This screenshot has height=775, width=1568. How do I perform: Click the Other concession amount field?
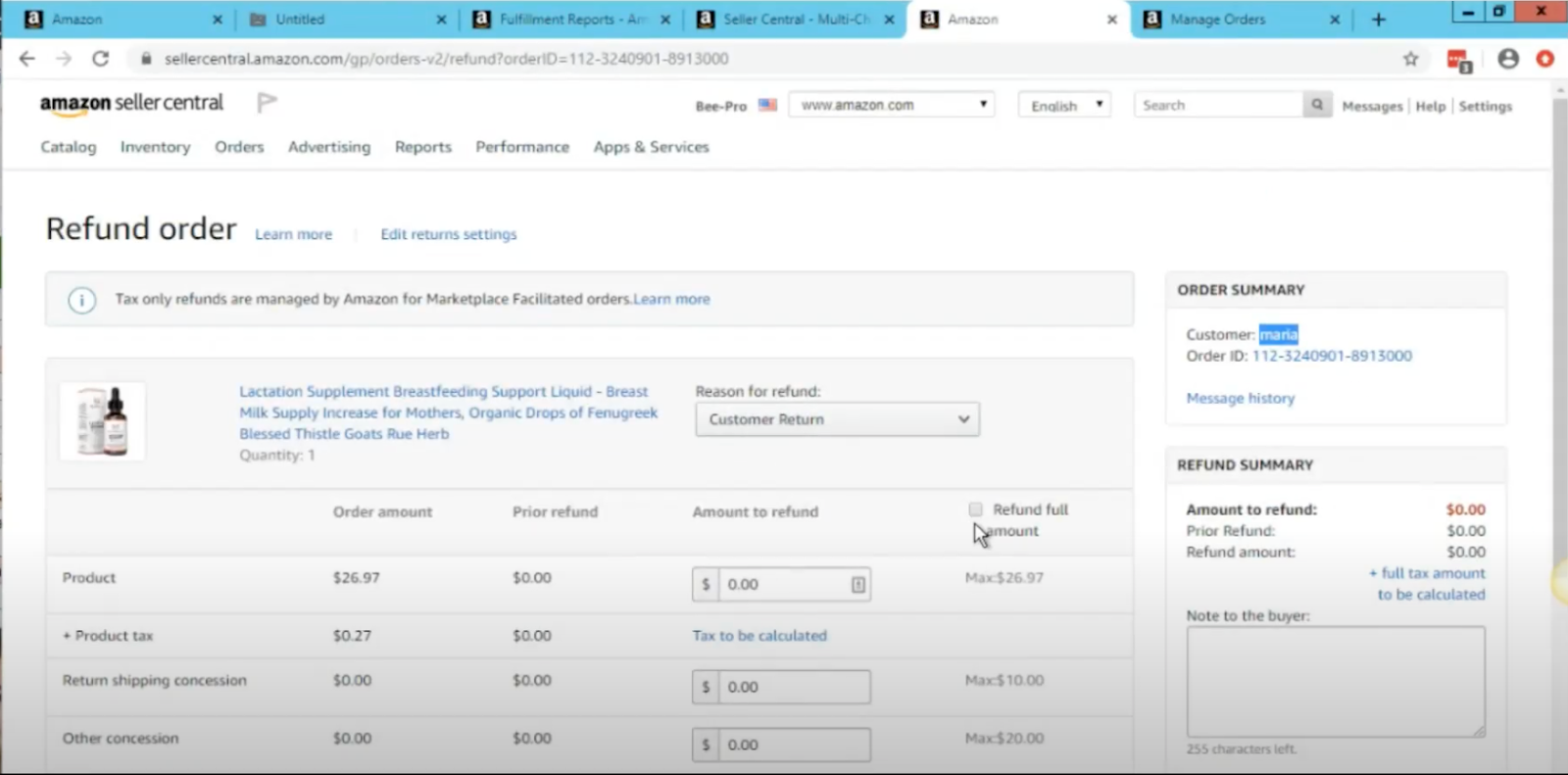click(781, 745)
